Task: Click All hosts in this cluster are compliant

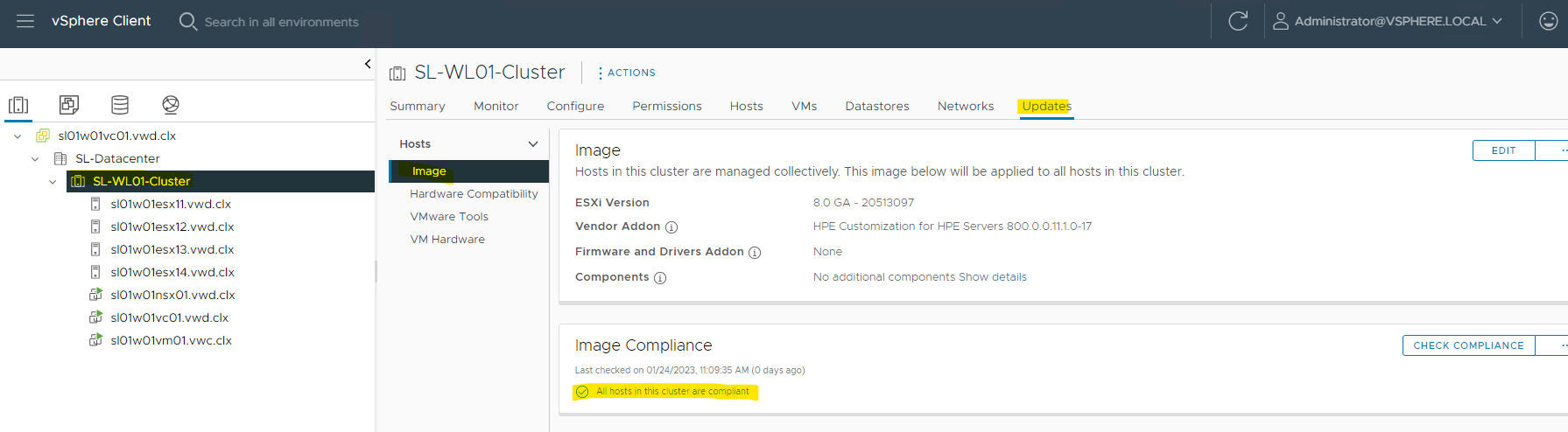Action: (x=672, y=392)
